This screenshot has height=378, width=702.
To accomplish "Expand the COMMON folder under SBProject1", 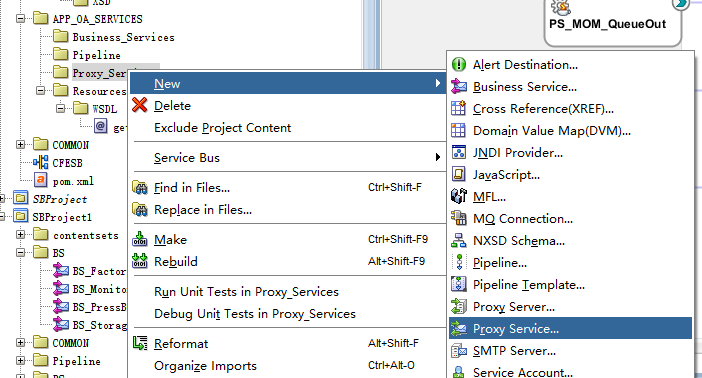I will [x=21, y=343].
